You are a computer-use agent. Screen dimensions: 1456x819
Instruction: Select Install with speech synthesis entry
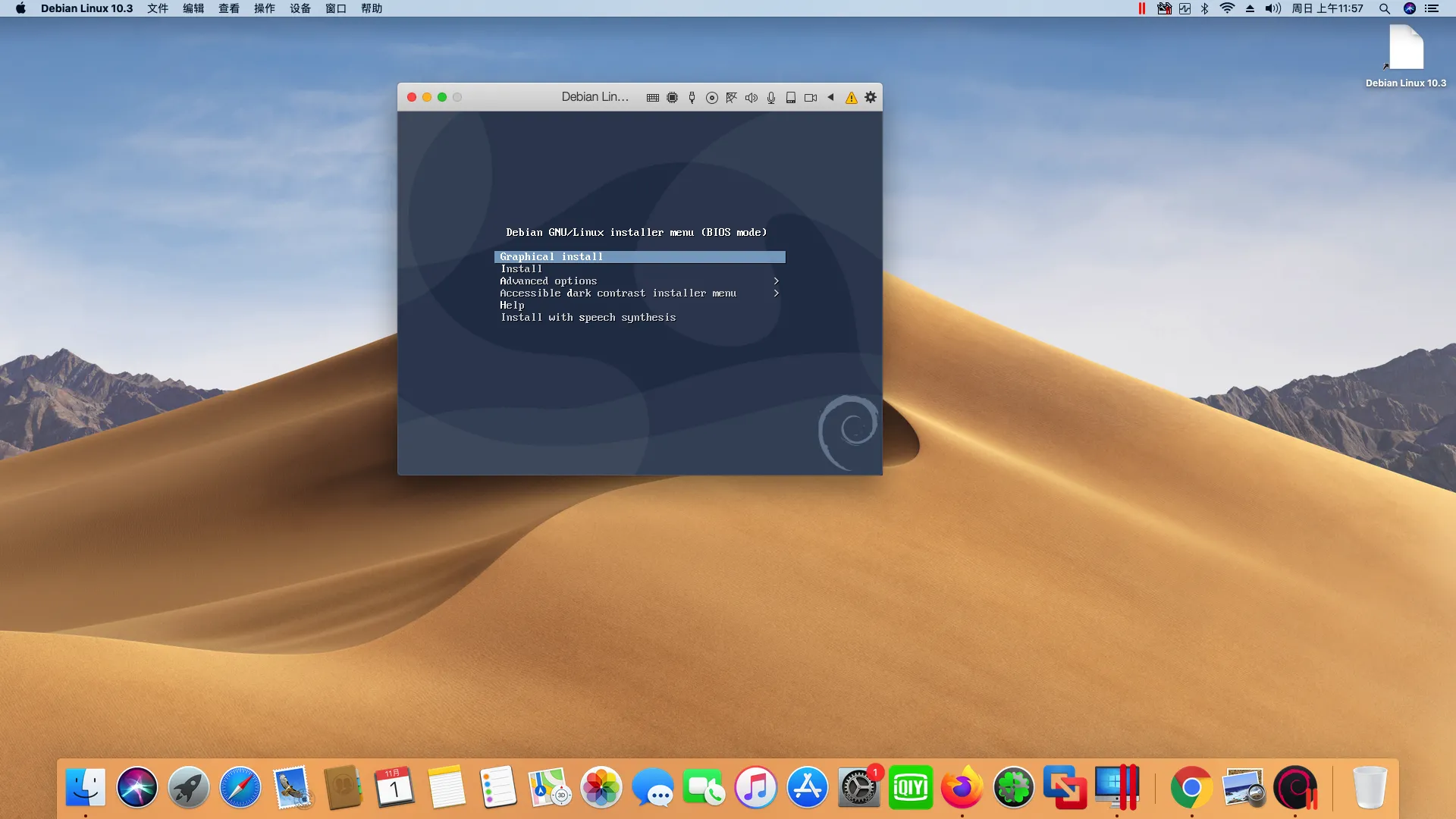point(639,318)
